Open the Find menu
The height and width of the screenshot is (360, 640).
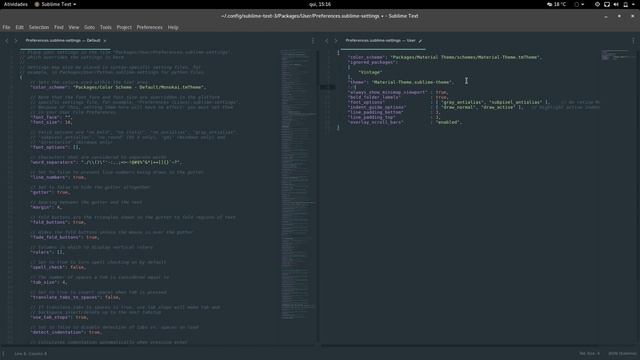(x=59, y=27)
